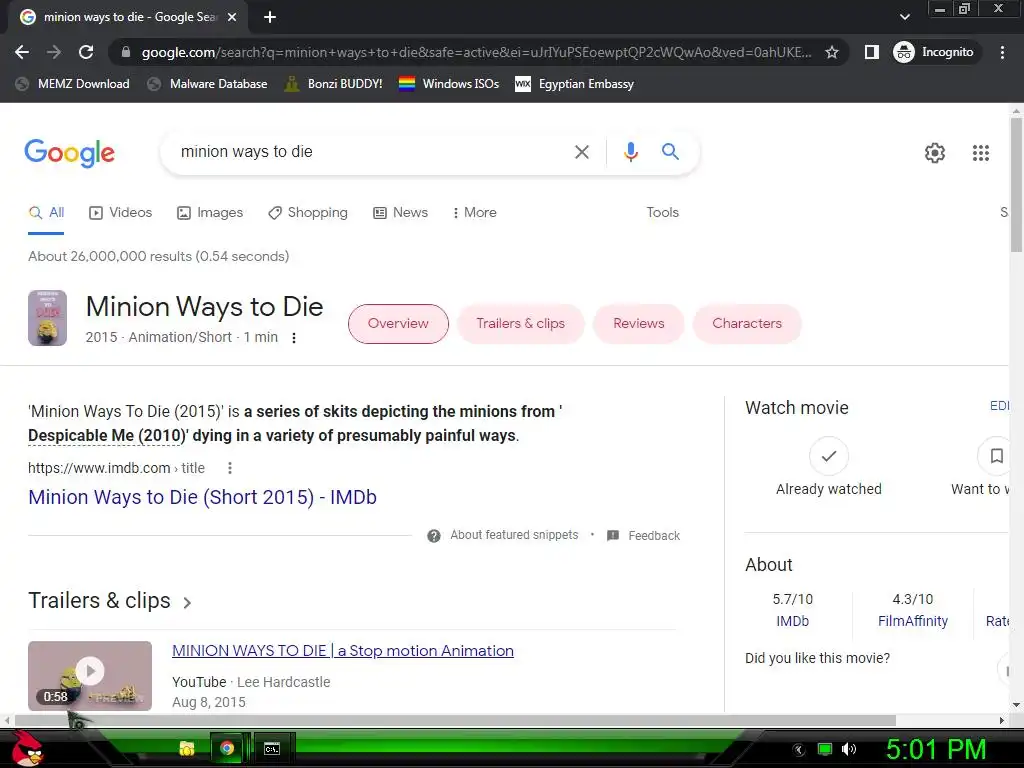The height and width of the screenshot is (768, 1024).
Task: Reload the Google search page
Action: tap(86, 52)
